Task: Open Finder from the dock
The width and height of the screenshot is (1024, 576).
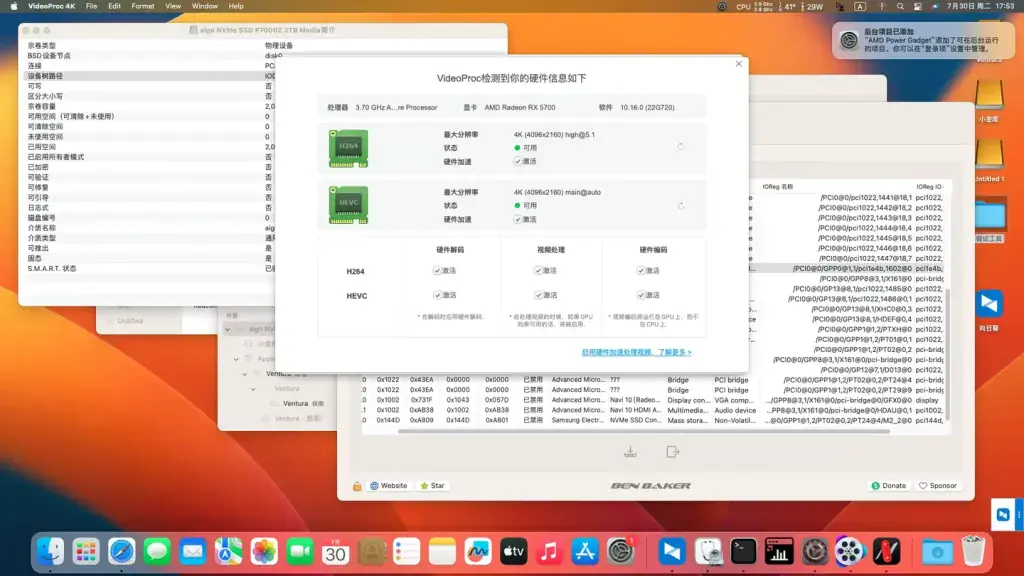Action: 50,552
